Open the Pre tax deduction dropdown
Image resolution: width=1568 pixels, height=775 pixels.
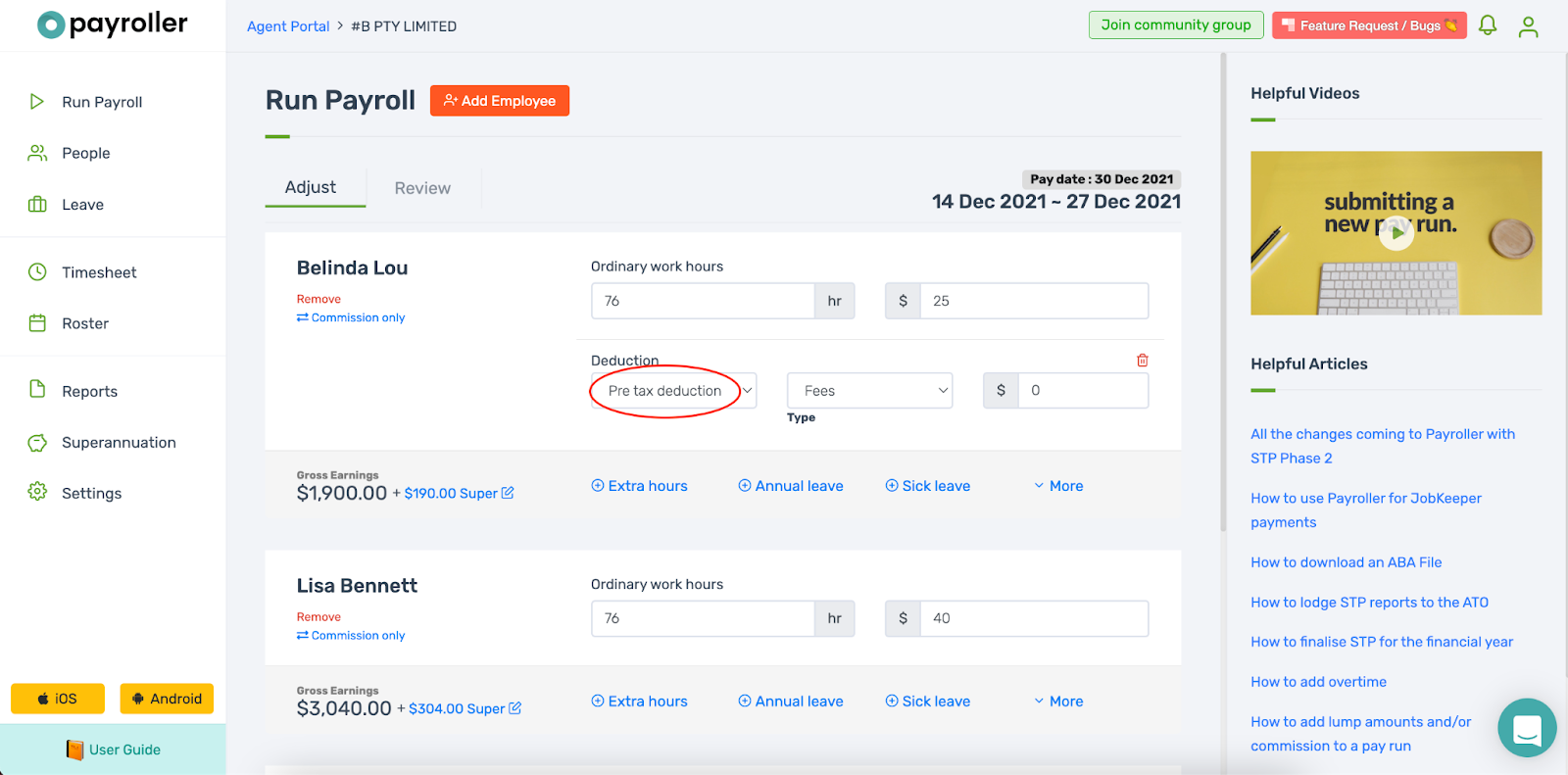click(673, 391)
